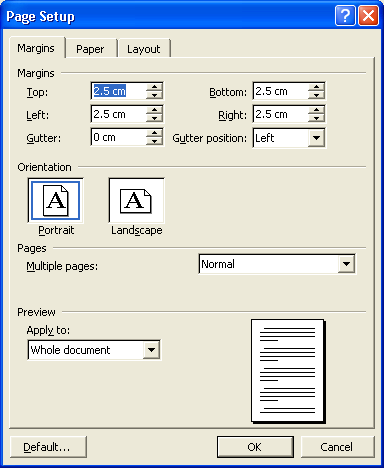The height and width of the screenshot is (468, 384).
Task: Click the Help question mark button
Action: [345, 15]
